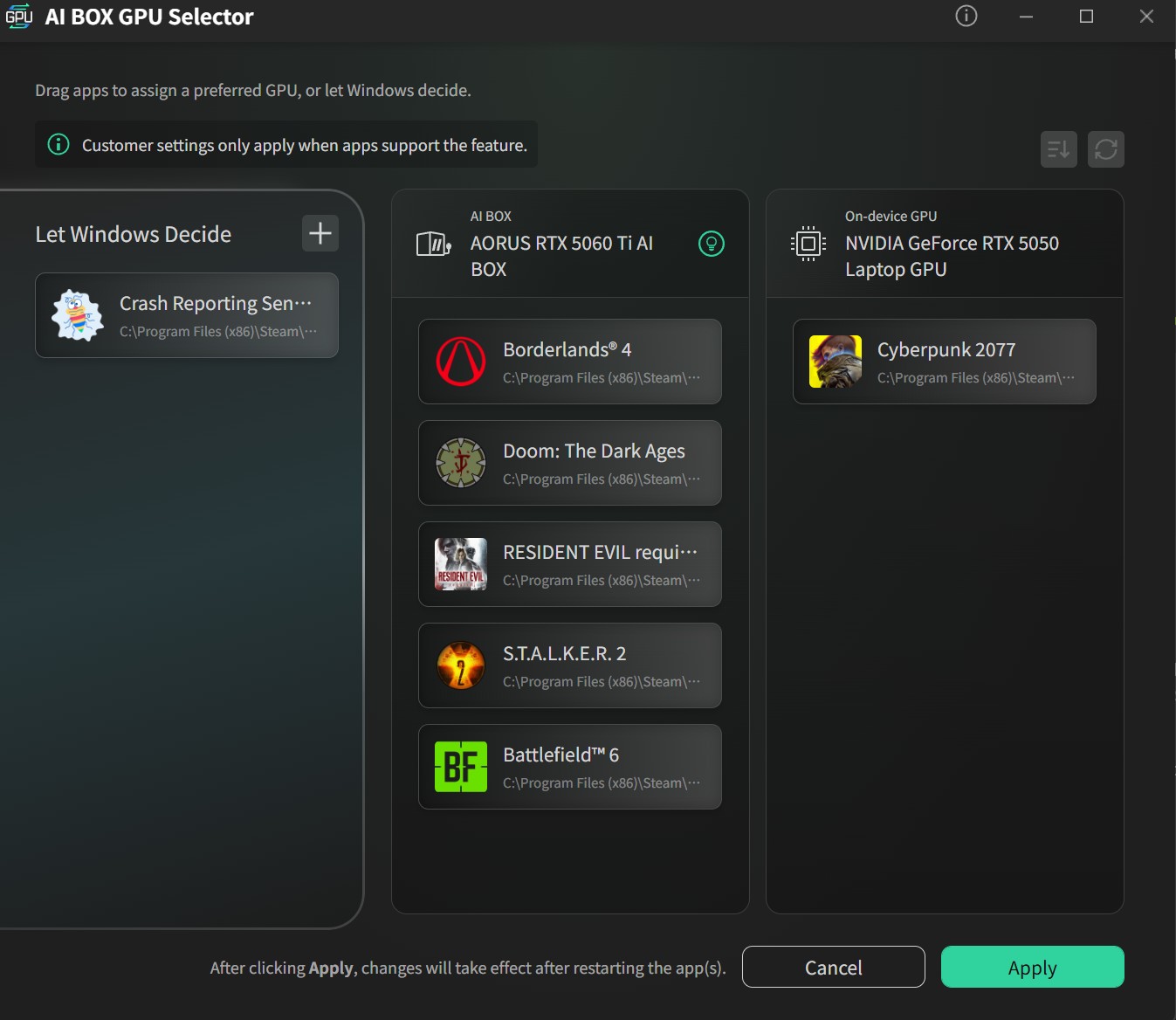1176x1020 pixels.
Task: Add app with the plus button
Action: pyautogui.click(x=320, y=233)
